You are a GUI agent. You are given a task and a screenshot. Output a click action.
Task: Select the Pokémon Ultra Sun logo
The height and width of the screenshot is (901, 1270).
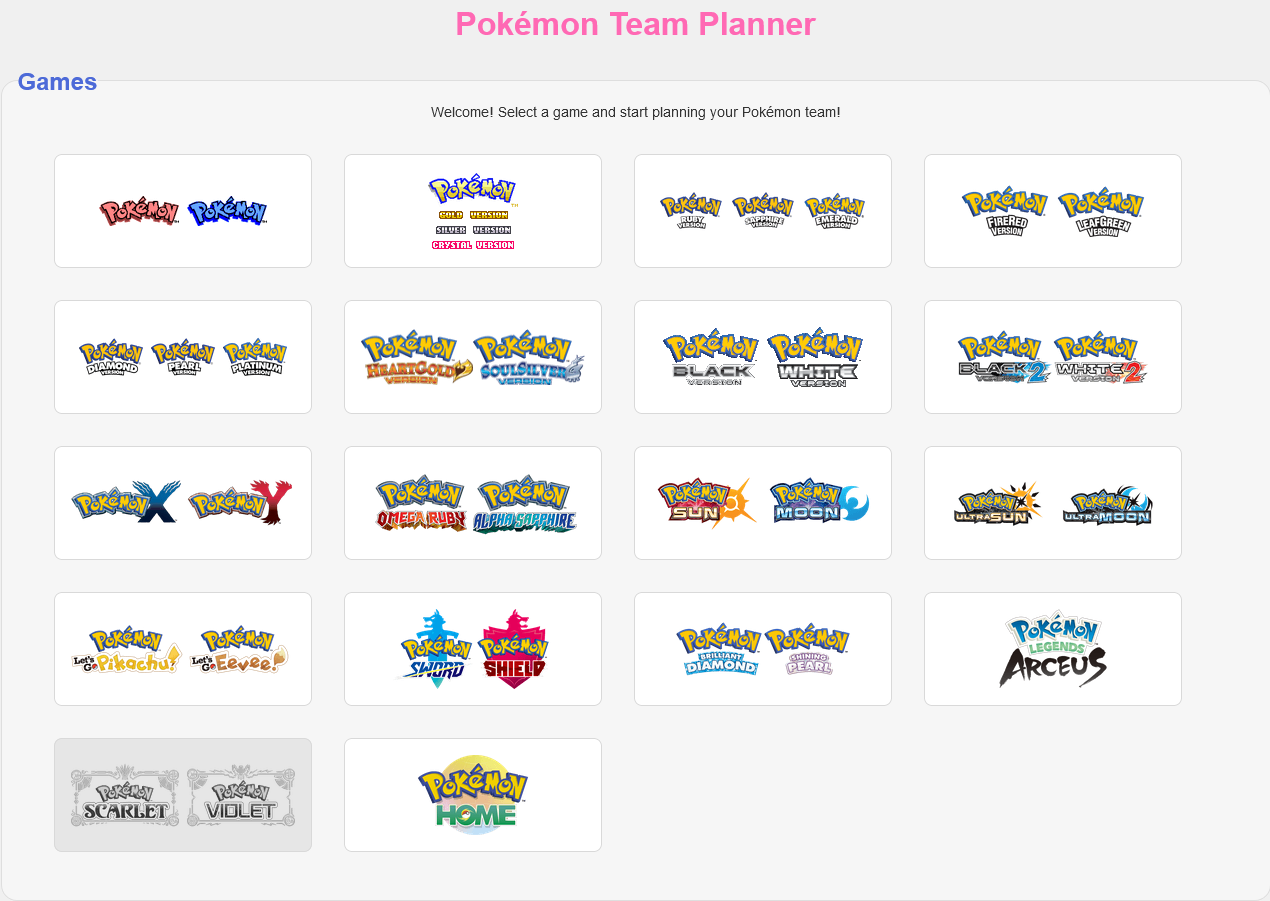pyautogui.click(x=999, y=503)
